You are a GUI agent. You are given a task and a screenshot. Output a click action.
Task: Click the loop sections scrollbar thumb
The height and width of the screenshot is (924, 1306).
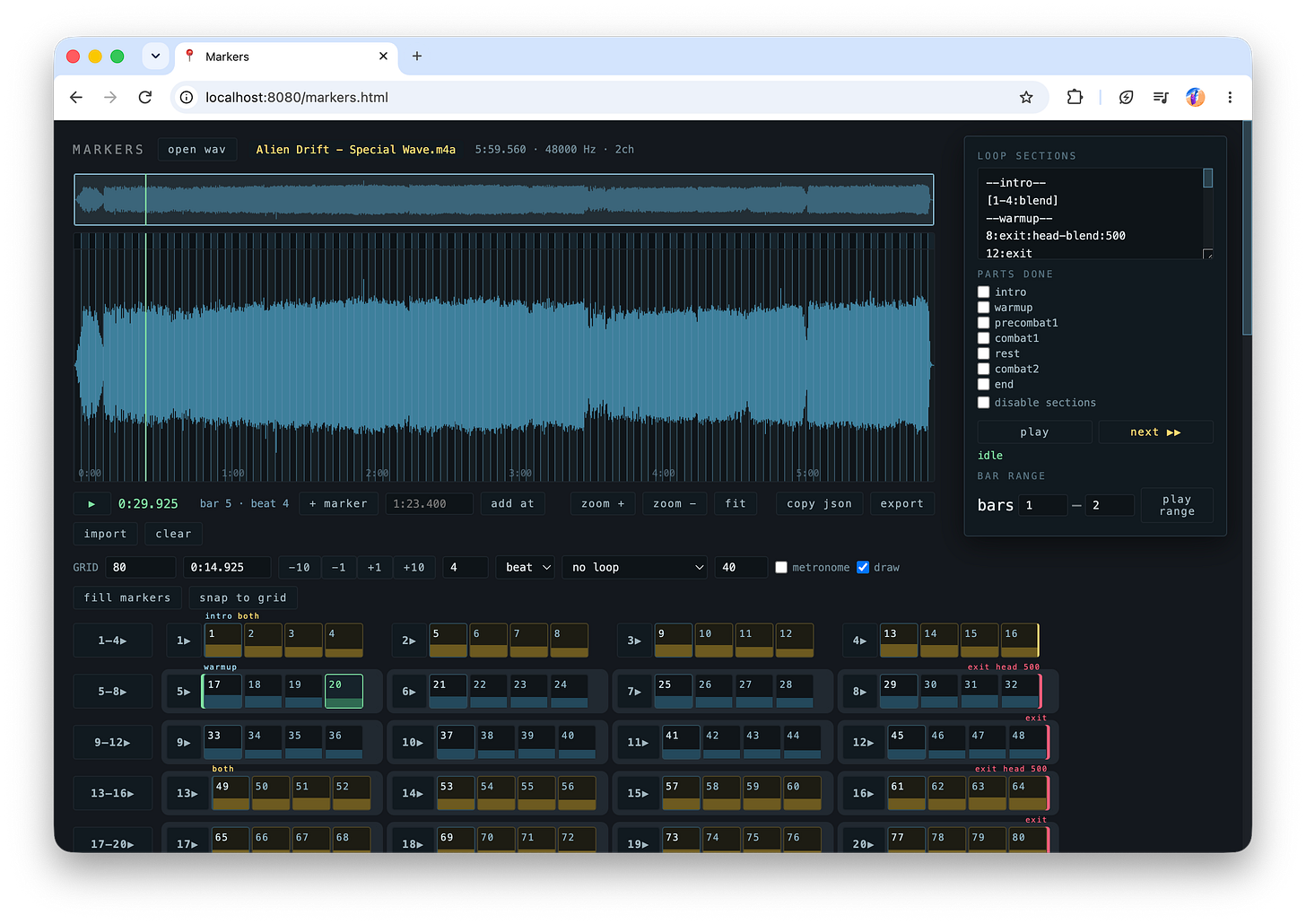[x=1208, y=178]
